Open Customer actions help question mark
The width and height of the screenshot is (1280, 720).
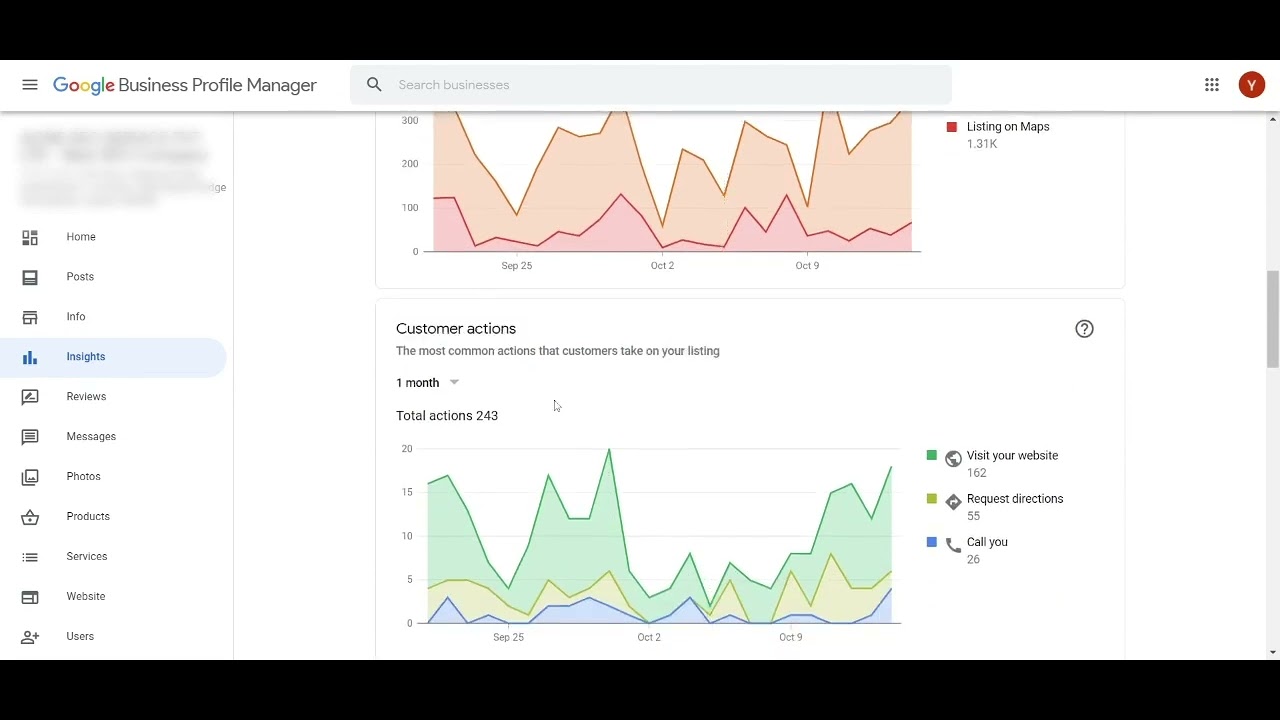[1084, 329]
